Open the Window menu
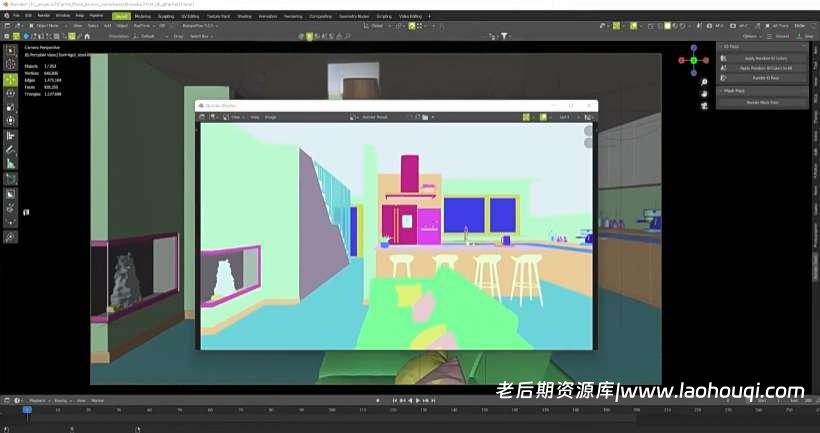This screenshot has width=820, height=433. (63, 16)
